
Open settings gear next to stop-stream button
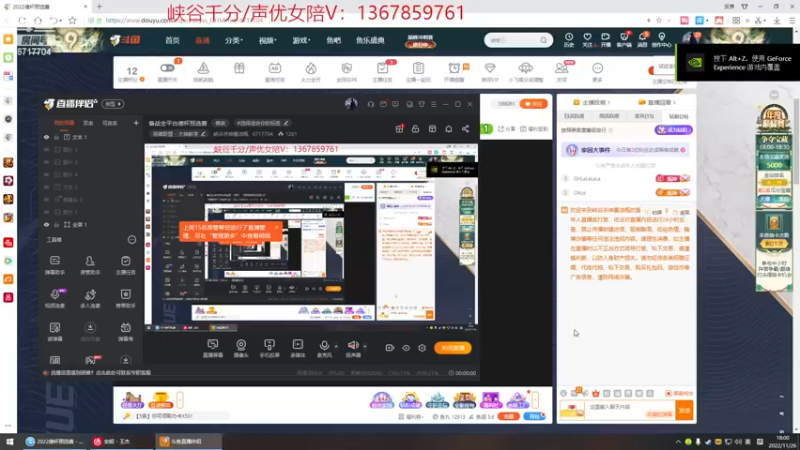(422, 348)
